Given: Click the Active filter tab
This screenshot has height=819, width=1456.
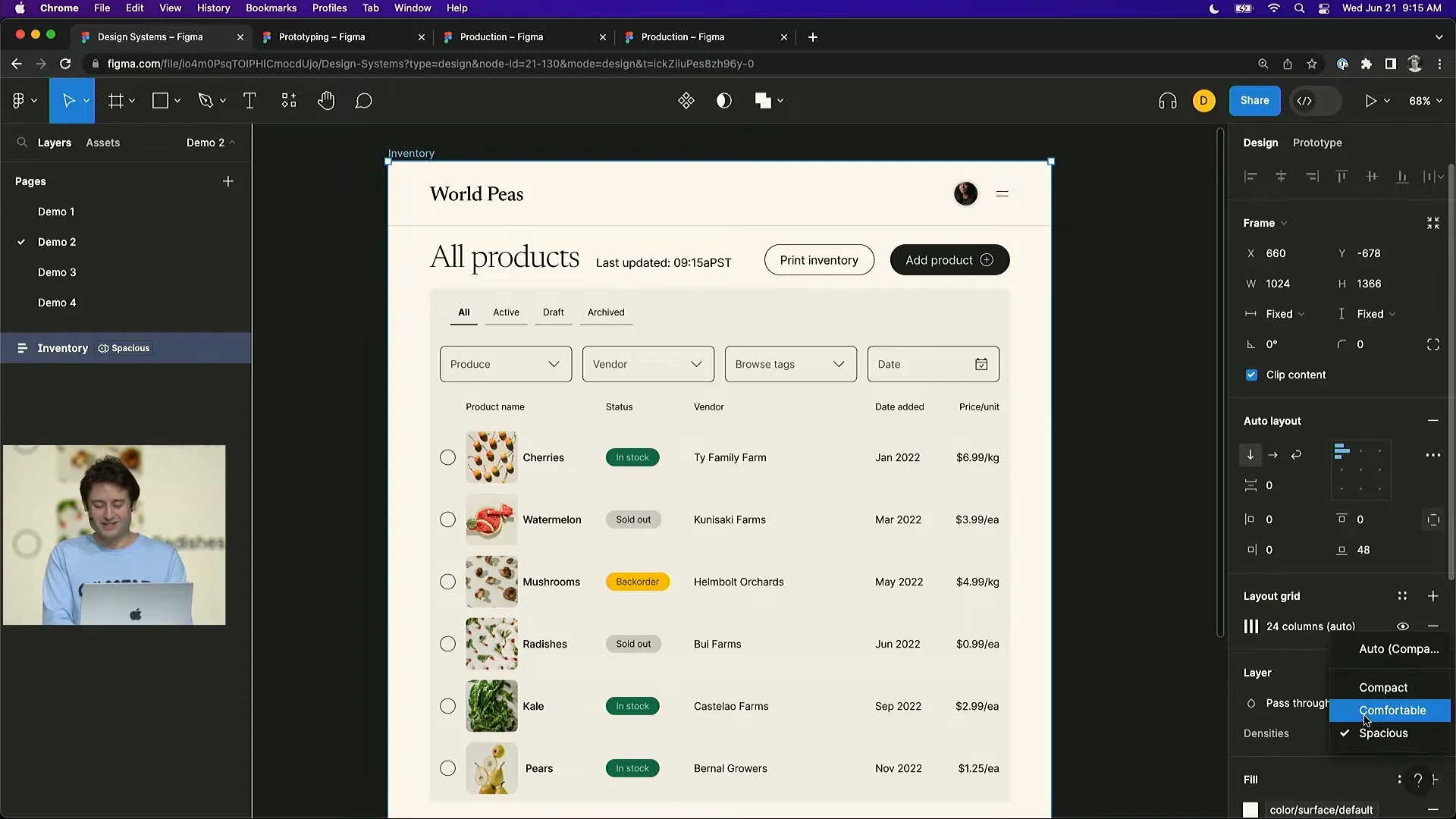Looking at the screenshot, I should [506, 312].
